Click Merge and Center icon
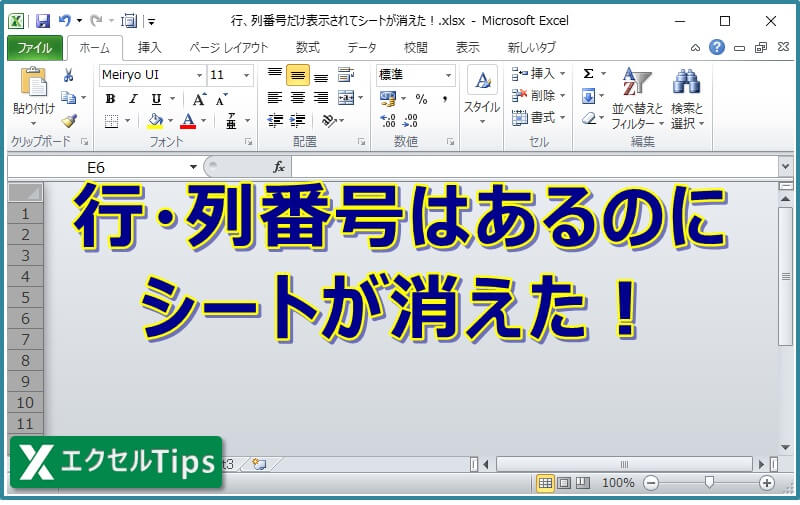Viewport: 800px width, 505px height. point(346,97)
